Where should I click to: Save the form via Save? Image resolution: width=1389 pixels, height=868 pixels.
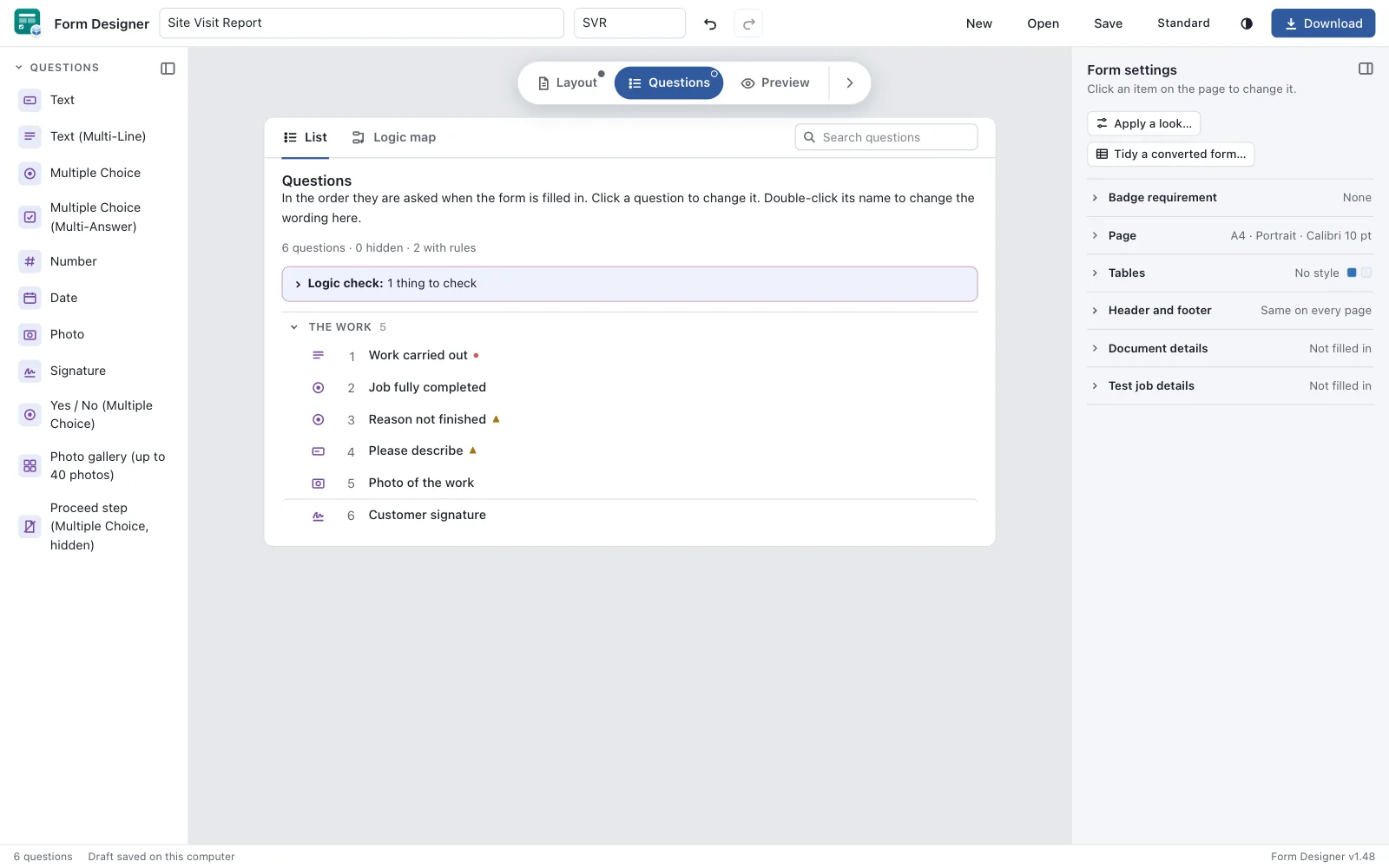[1108, 23]
